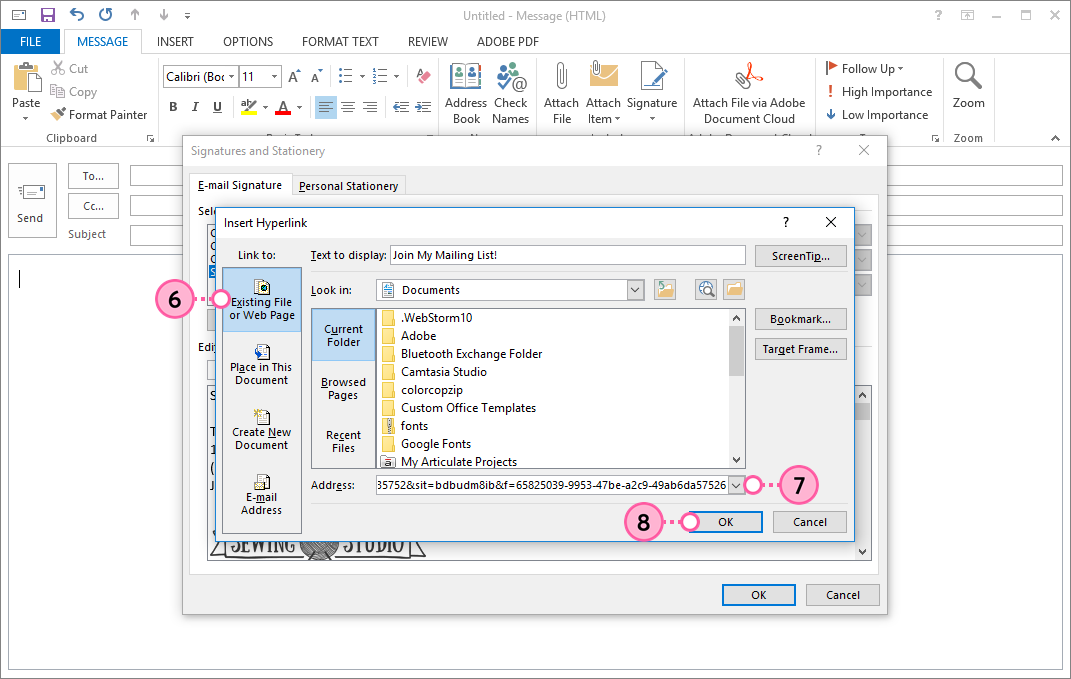Click the Copy command
This screenshot has width=1071, height=679.
coord(73,92)
